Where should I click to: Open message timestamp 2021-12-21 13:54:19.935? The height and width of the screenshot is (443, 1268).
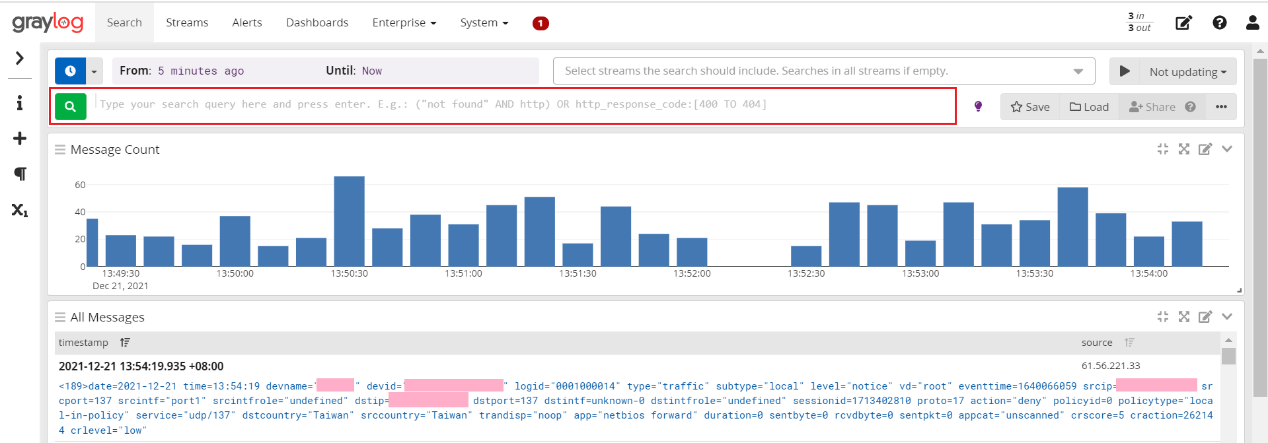click(x=141, y=366)
